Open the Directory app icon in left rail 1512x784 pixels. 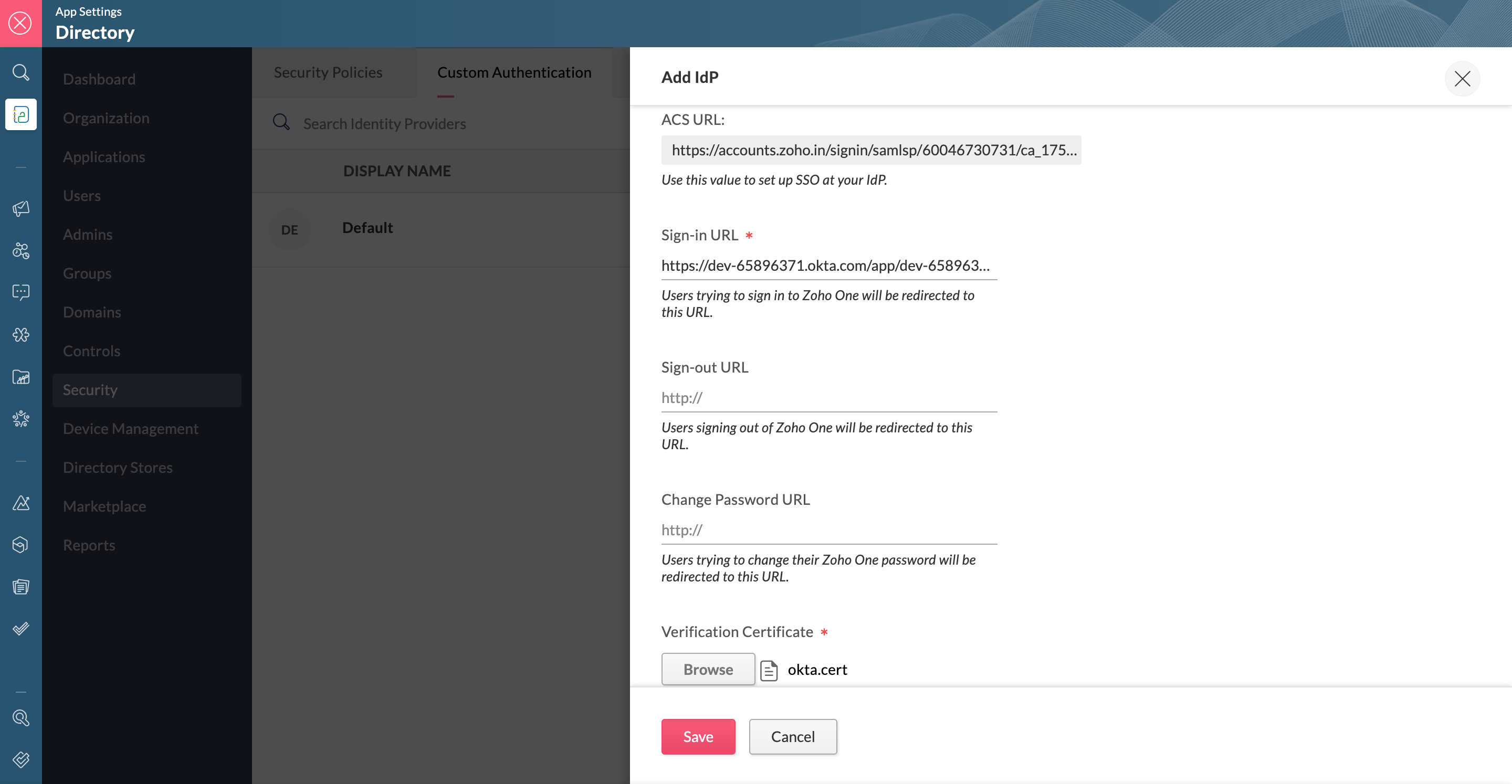coord(20,114)
